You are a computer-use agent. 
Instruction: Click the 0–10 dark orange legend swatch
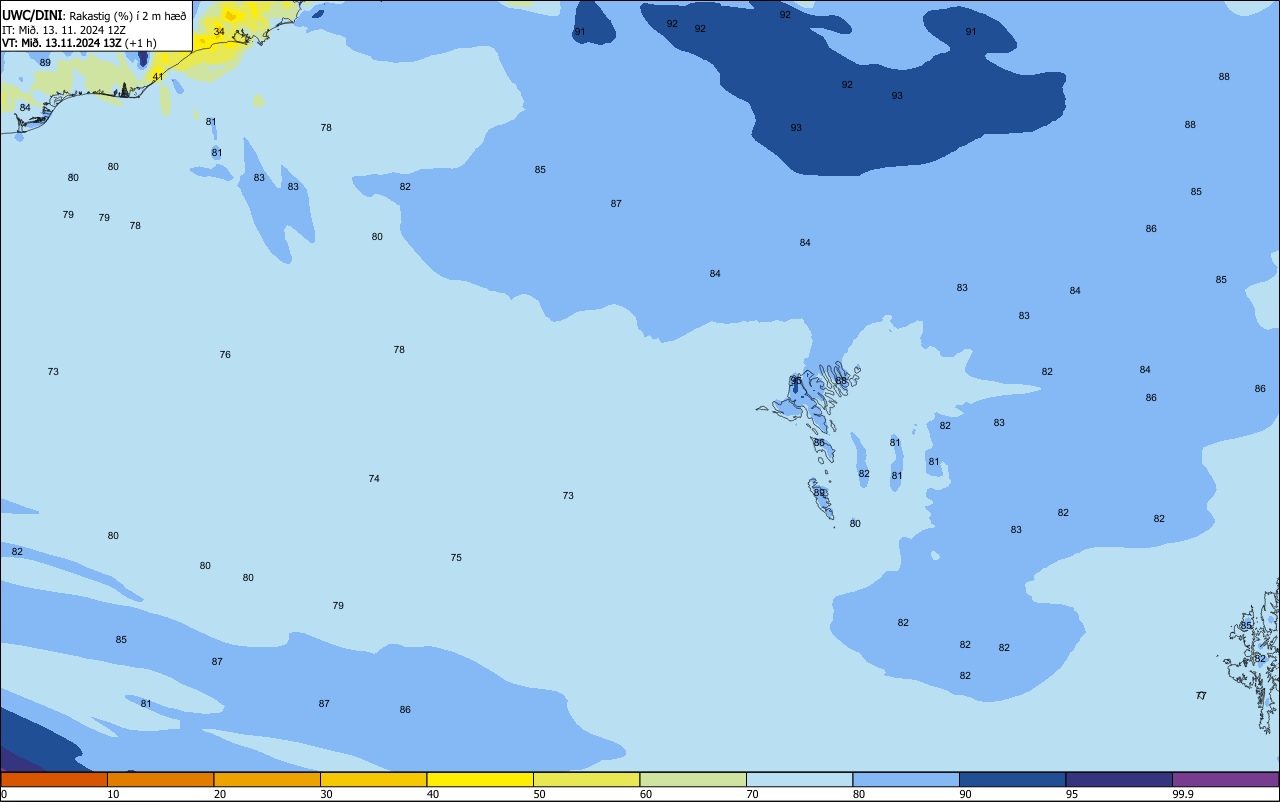coord(54,779)
